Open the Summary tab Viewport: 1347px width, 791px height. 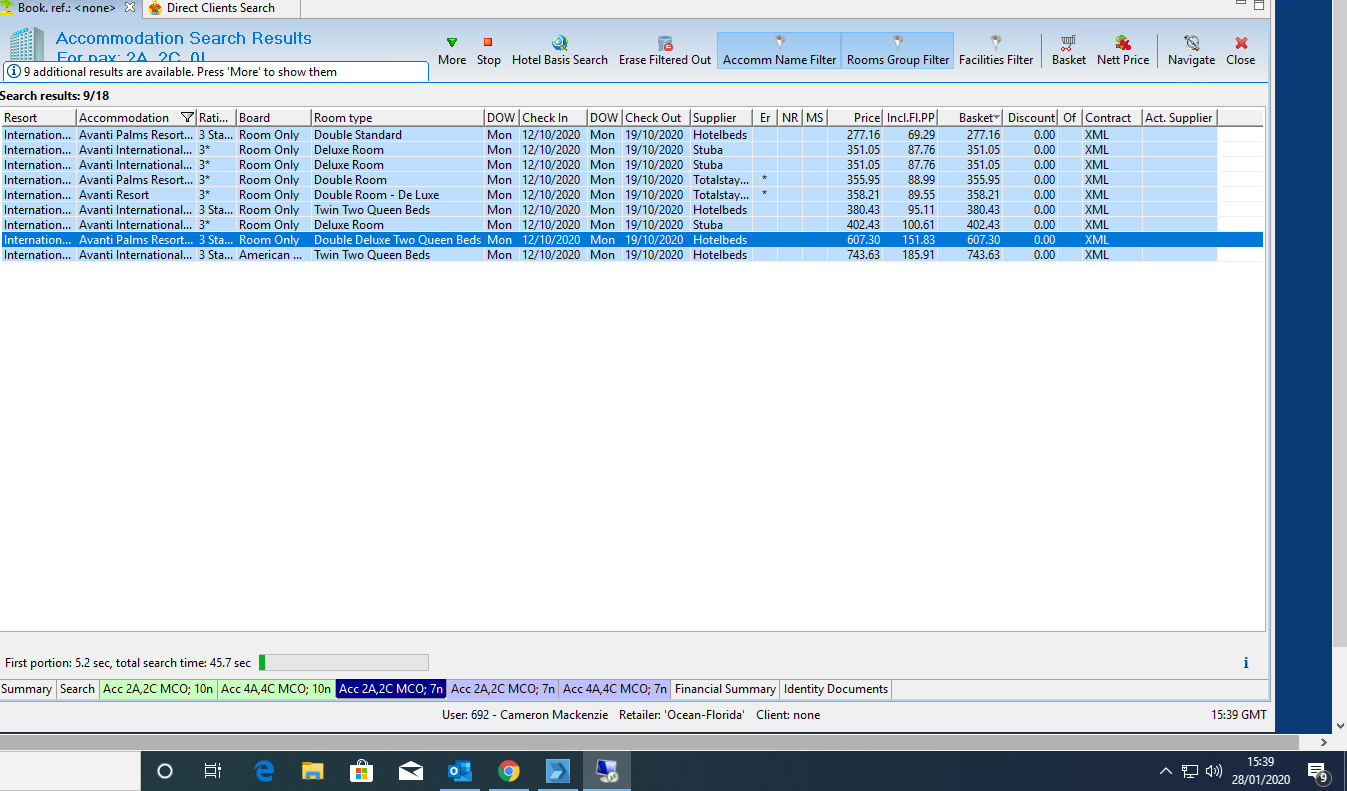pyautogui.click(x=27, y=689)
